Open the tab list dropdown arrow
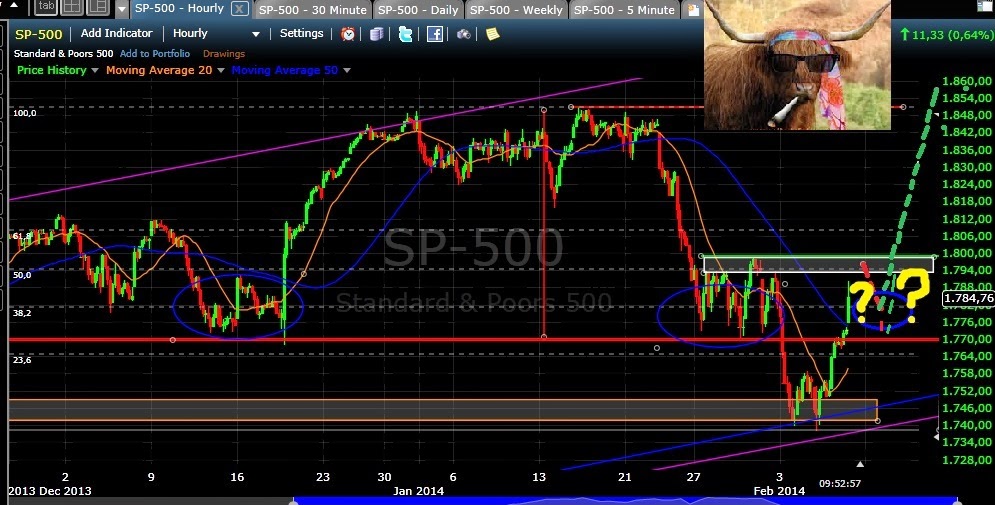The height and width of the screenshot is (505, 995). tap(121, 10)
